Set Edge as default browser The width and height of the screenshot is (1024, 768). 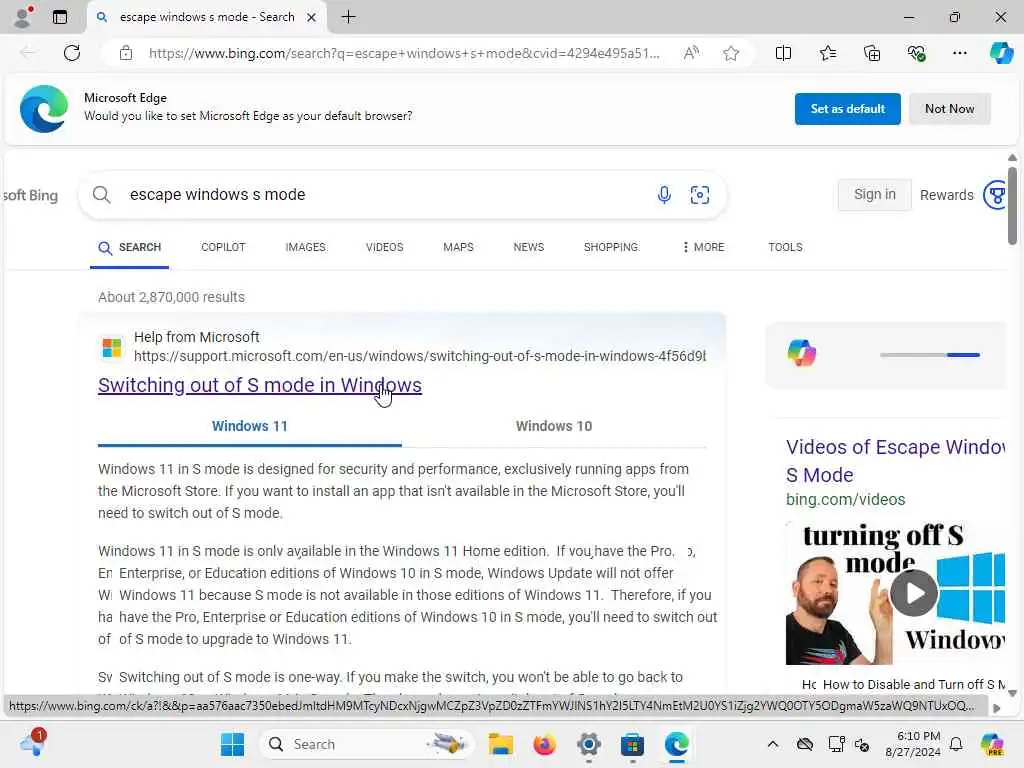tap(847, 109)
